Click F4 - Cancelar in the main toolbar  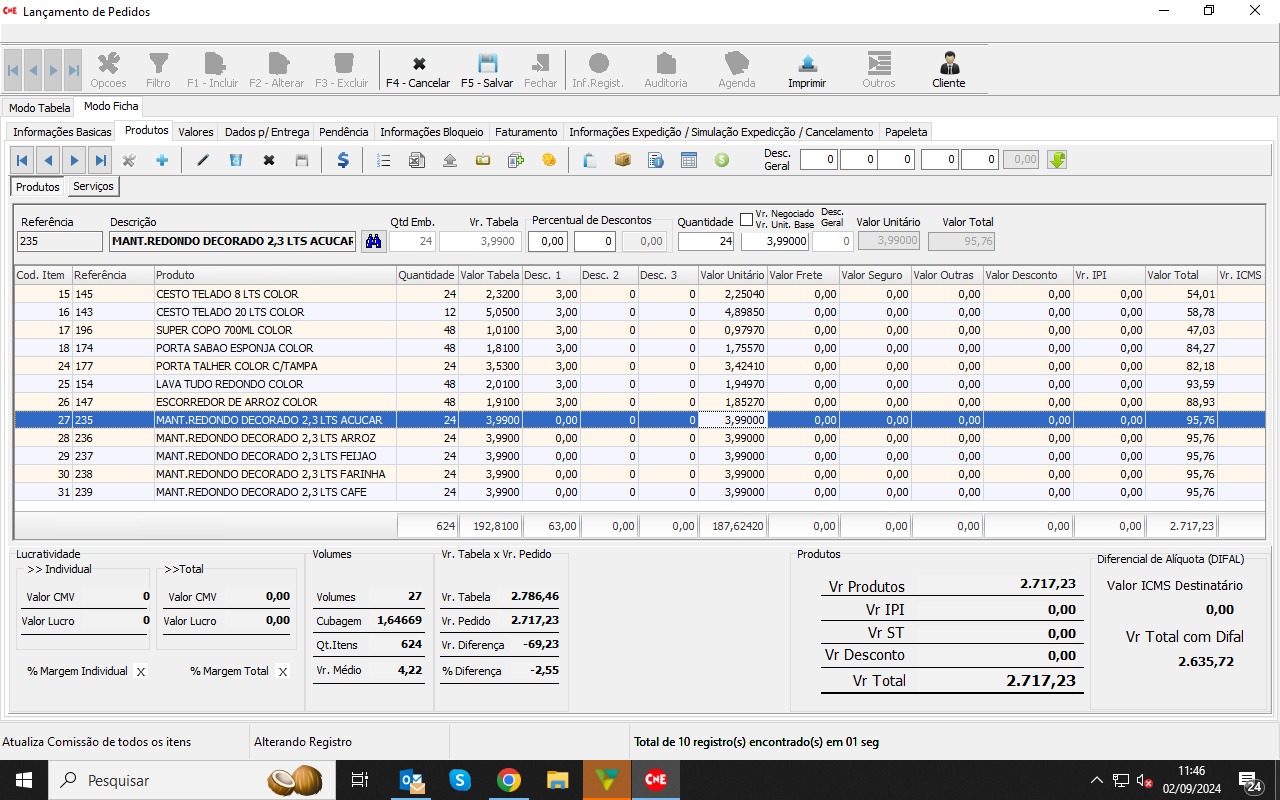[x=418, y=70]
